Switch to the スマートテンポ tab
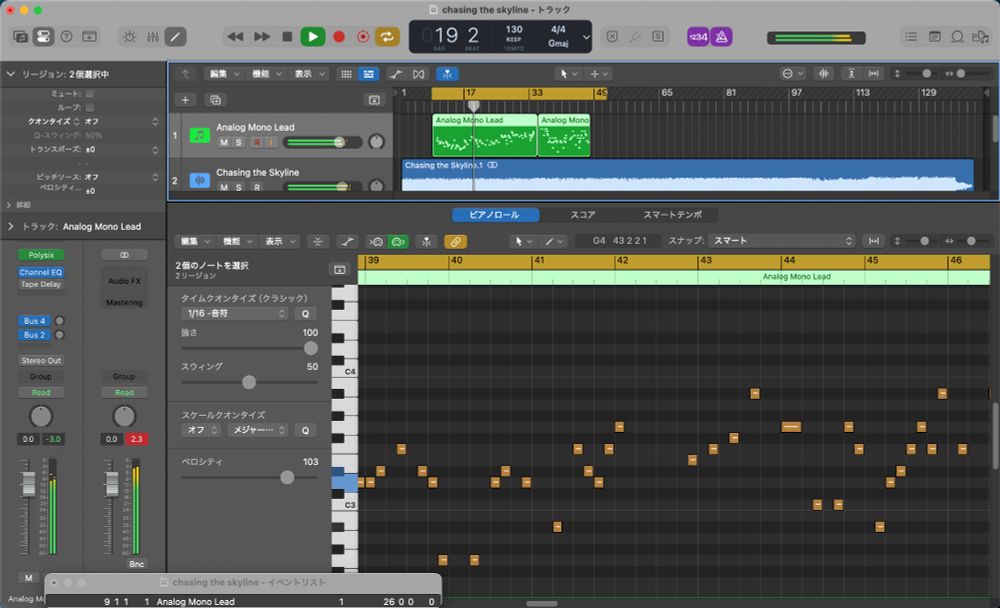The height and width of the screenshot is (608, 1000). click(x=672, y=215)
